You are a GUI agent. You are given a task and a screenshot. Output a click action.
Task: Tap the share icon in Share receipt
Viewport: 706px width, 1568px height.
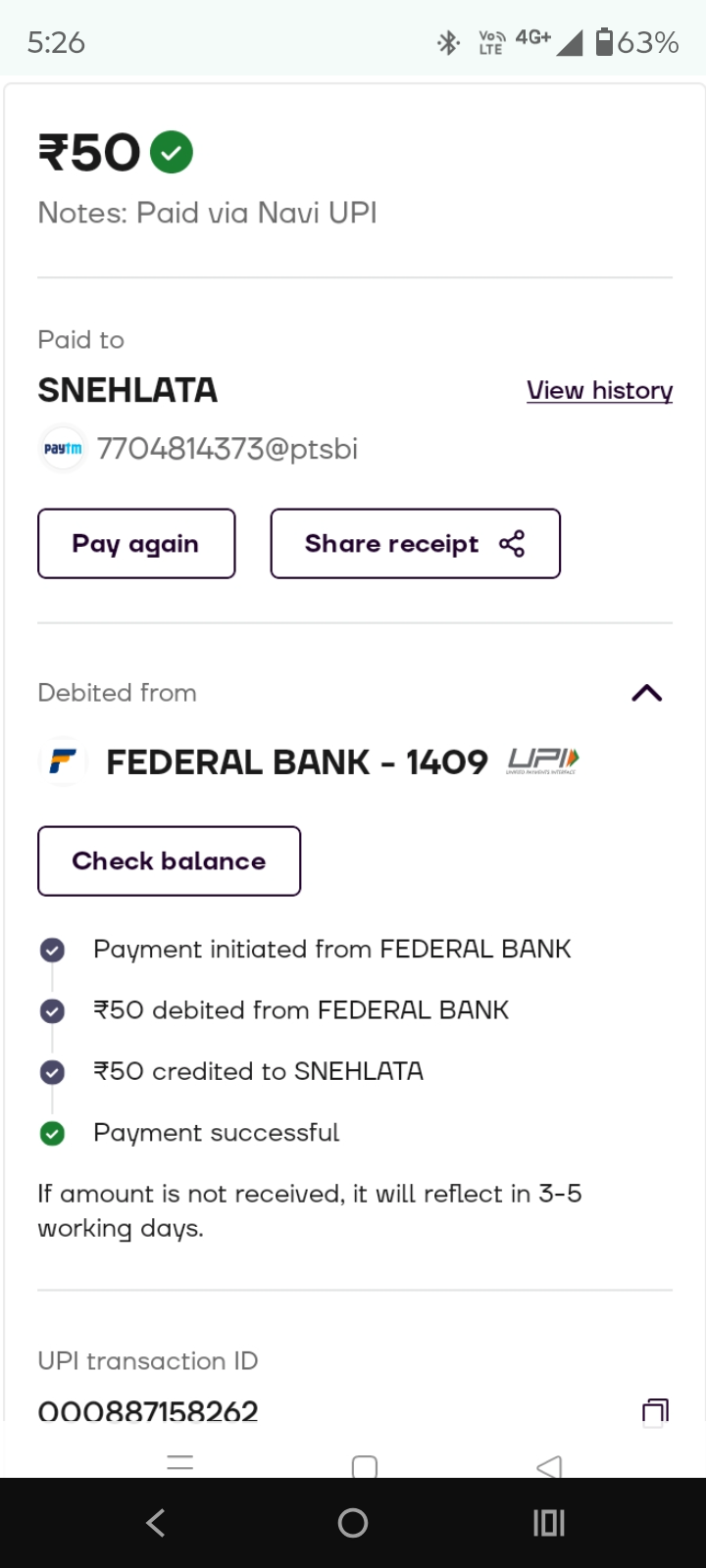pyautogui.click(x=512, y=544)
